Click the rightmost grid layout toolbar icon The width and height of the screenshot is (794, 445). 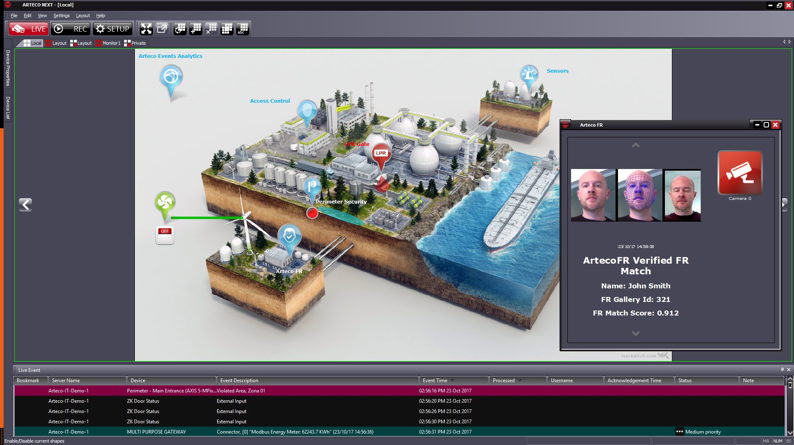pos(243,29)
